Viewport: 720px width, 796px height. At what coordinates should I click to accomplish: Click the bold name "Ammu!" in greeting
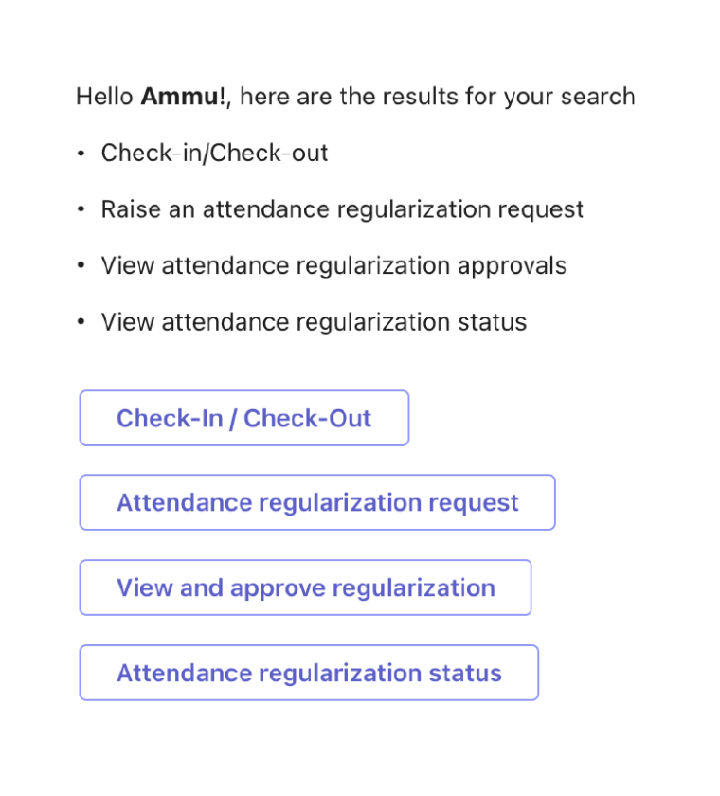(x=185, y=97)
